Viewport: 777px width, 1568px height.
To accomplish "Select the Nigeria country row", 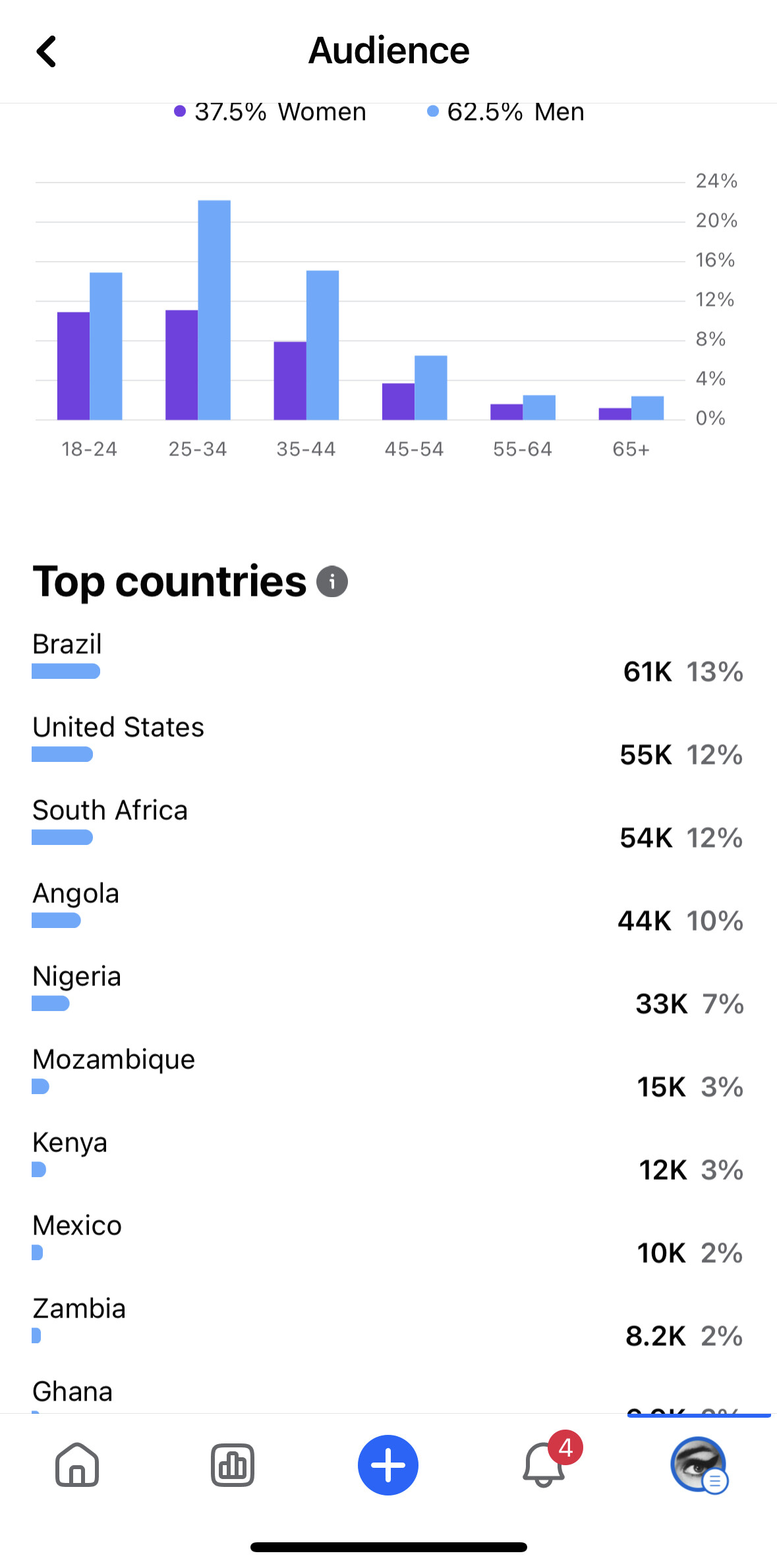I will click(x=388, y=990).
